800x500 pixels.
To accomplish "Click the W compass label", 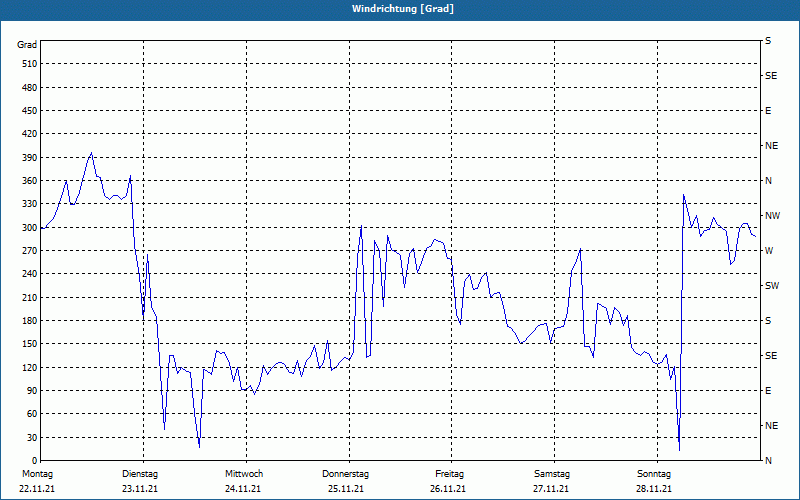I will click(769, 251).
